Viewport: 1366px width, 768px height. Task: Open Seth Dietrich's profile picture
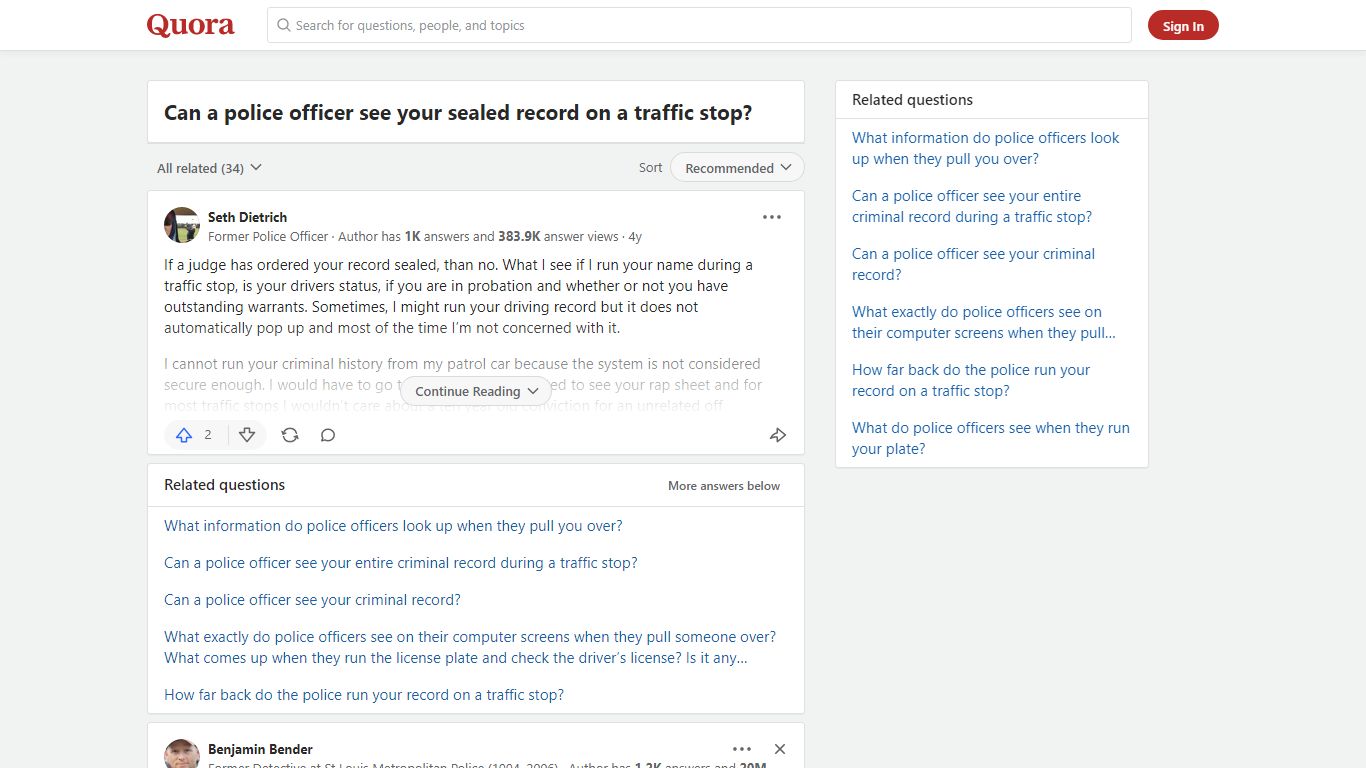point(182,225)
